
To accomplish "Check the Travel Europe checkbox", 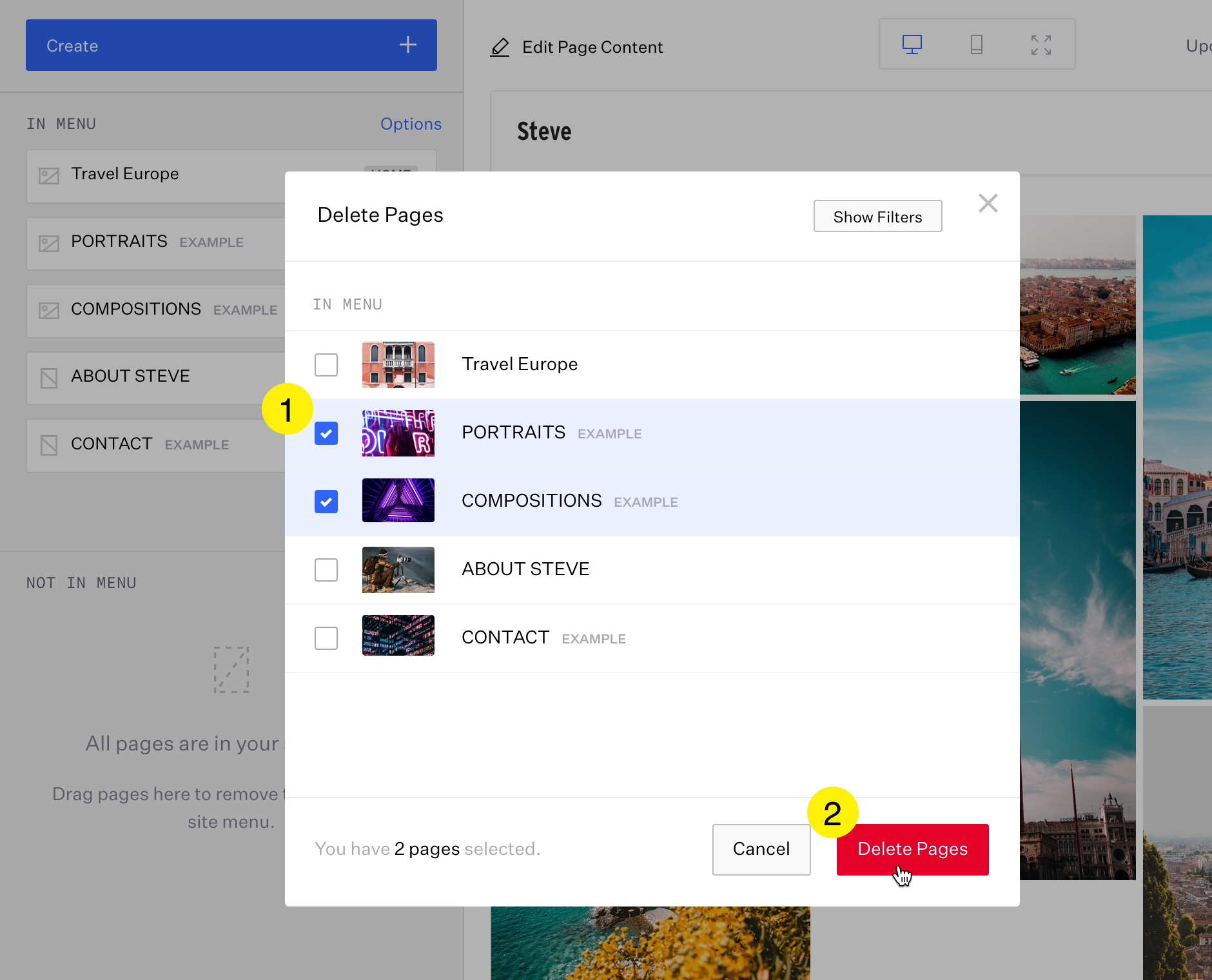I will click(326, 365).
